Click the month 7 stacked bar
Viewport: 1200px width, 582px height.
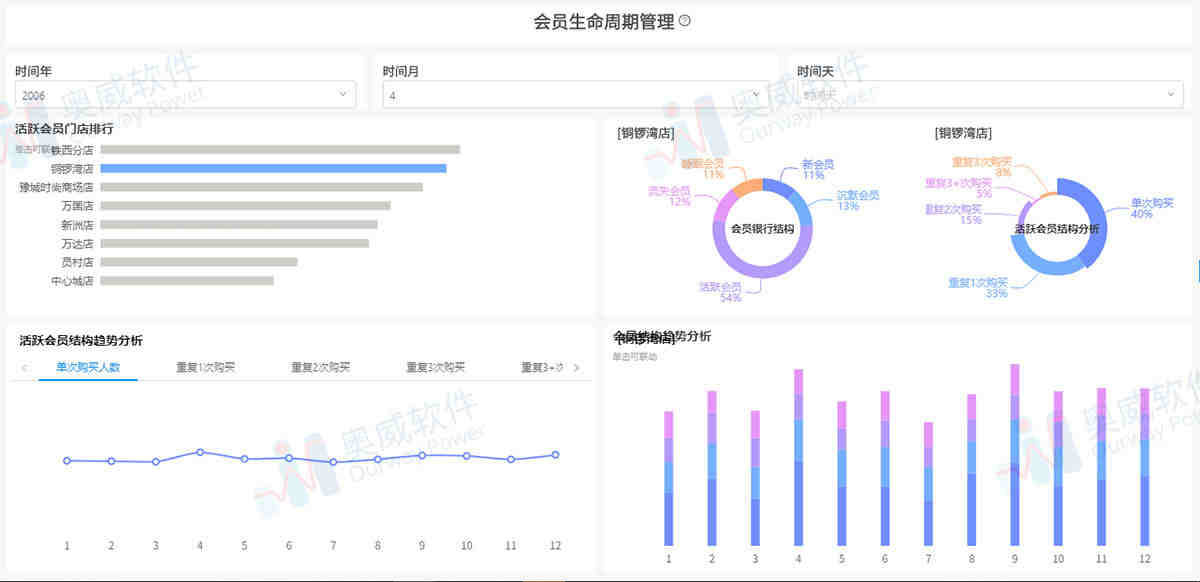pyautogui.click(x=928, y=484)
